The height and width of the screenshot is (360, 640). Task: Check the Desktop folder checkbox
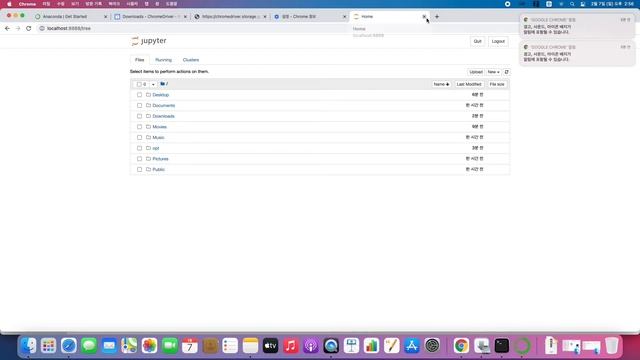pos(140,95)
